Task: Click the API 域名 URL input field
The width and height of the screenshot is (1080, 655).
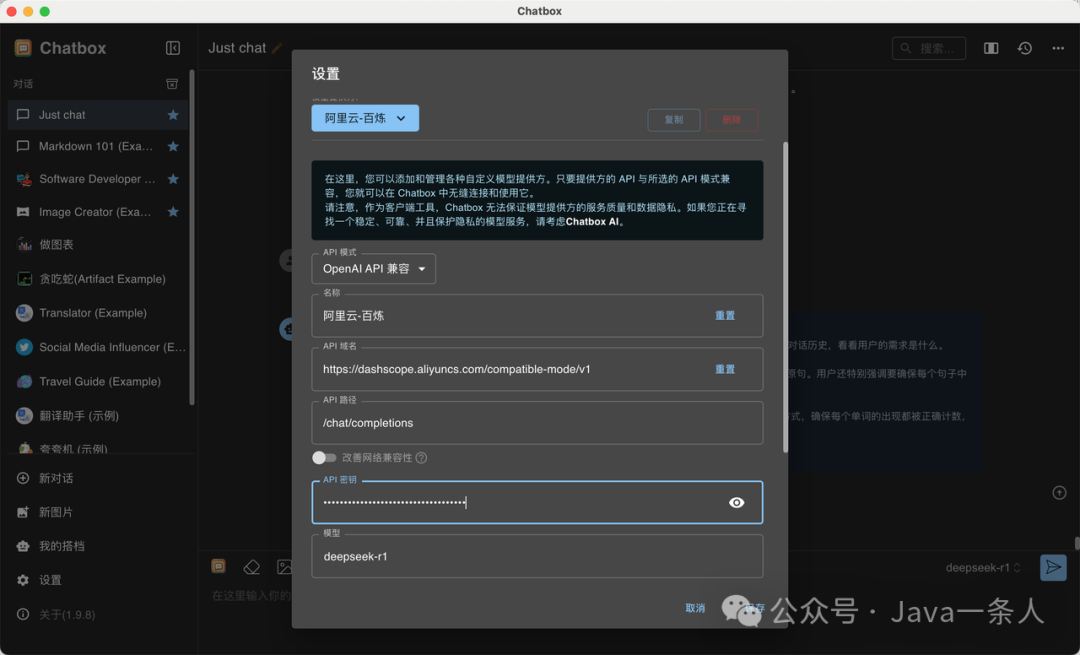Action: (x=537, y=370)
